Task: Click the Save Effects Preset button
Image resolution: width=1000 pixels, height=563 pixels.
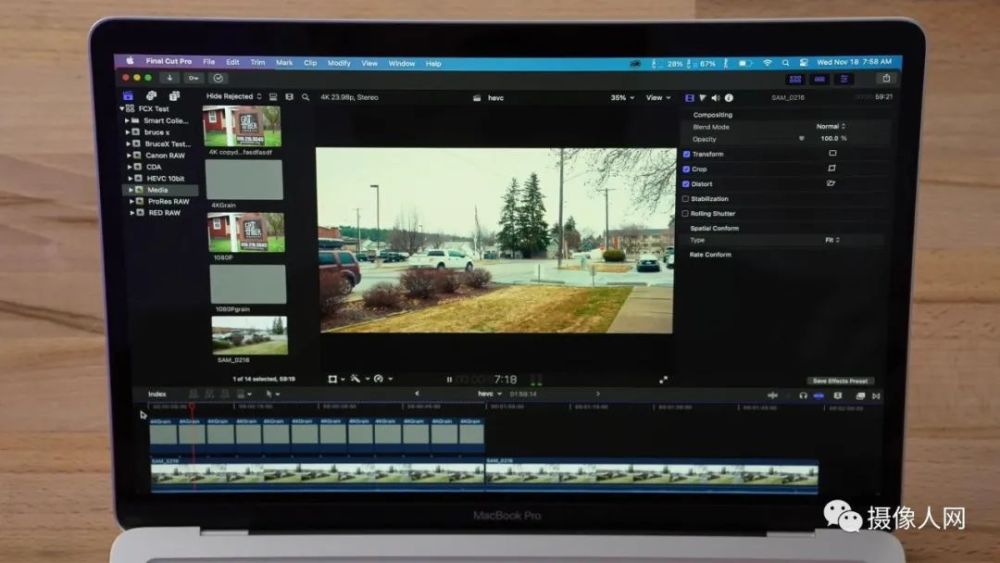Action: [x=840, y=381]
